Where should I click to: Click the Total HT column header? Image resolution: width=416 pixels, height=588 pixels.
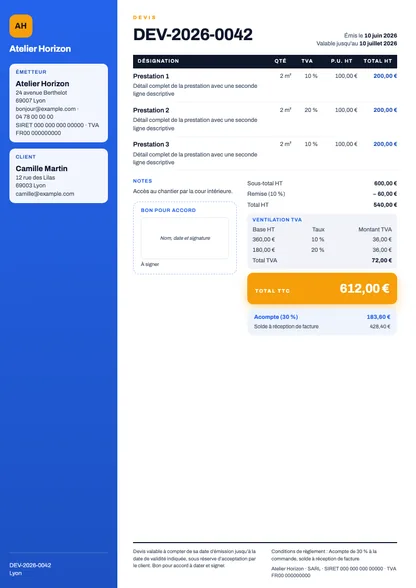click(377, 61)
